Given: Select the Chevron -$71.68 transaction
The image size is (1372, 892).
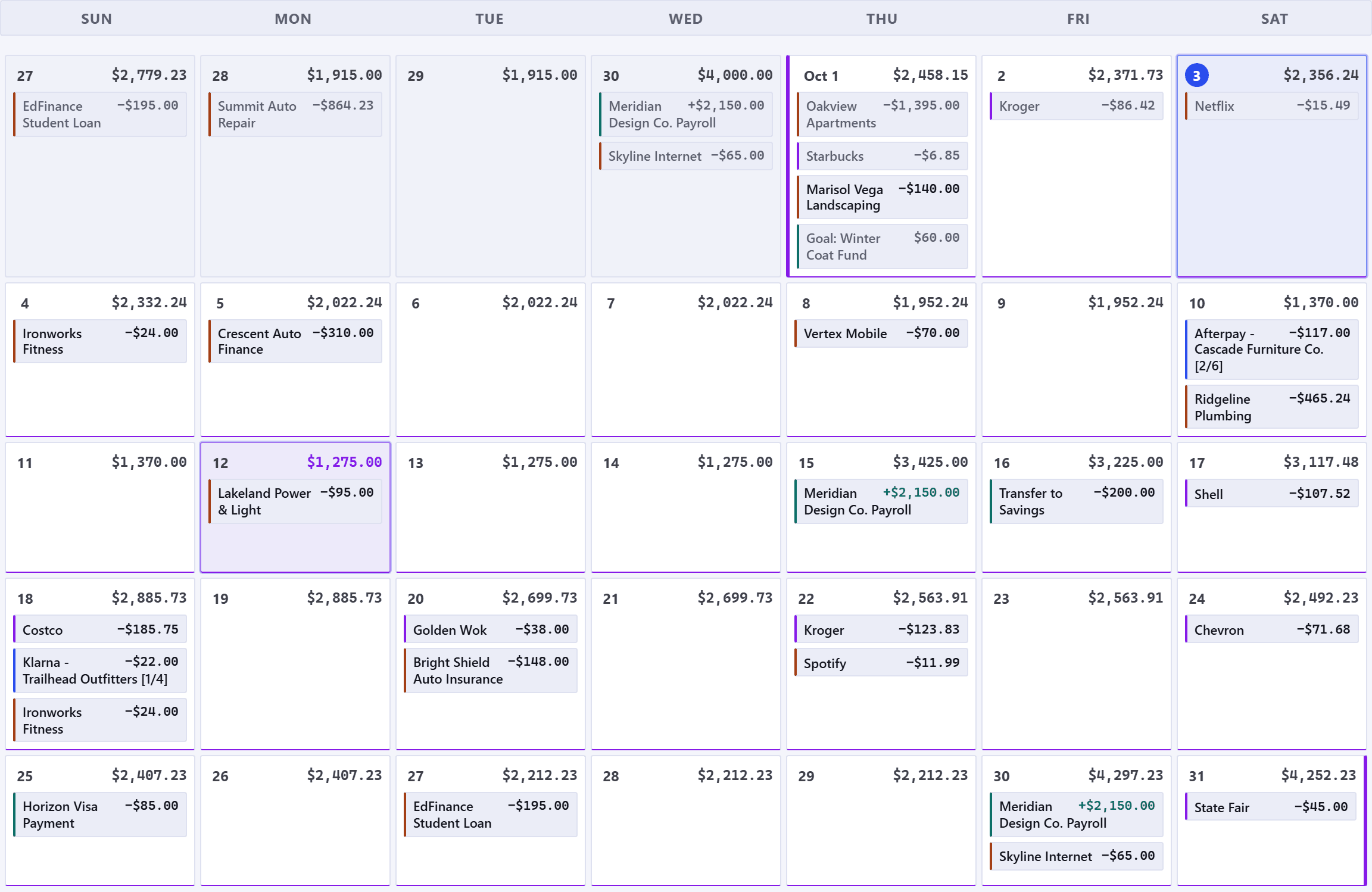Looking at the screenshot, I should tap(1271, 629).
